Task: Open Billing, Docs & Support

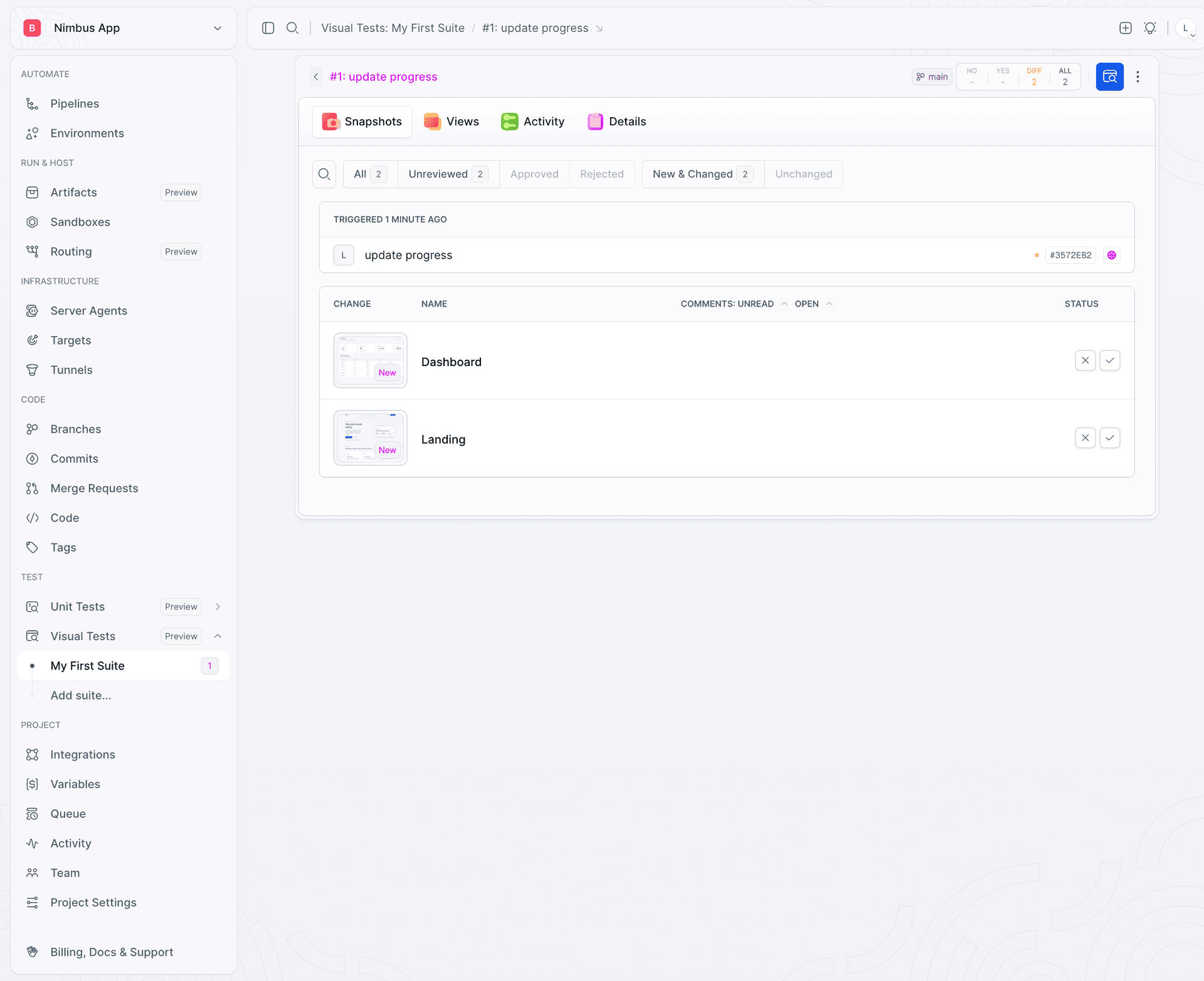Action: pyautogui.click(x=123, y=952)
